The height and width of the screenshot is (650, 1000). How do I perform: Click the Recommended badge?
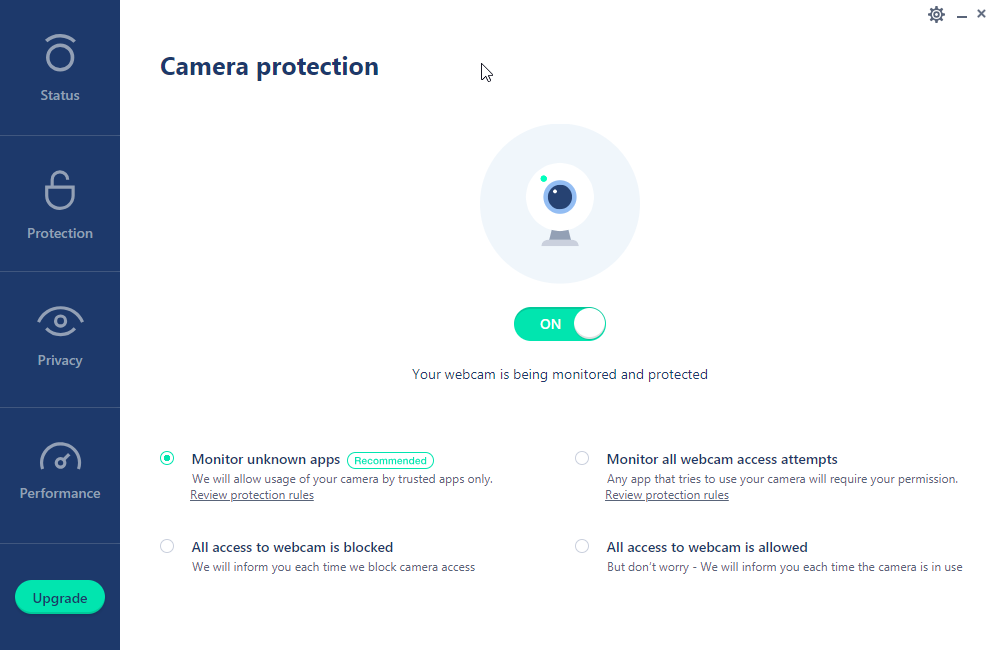point(390,461)
